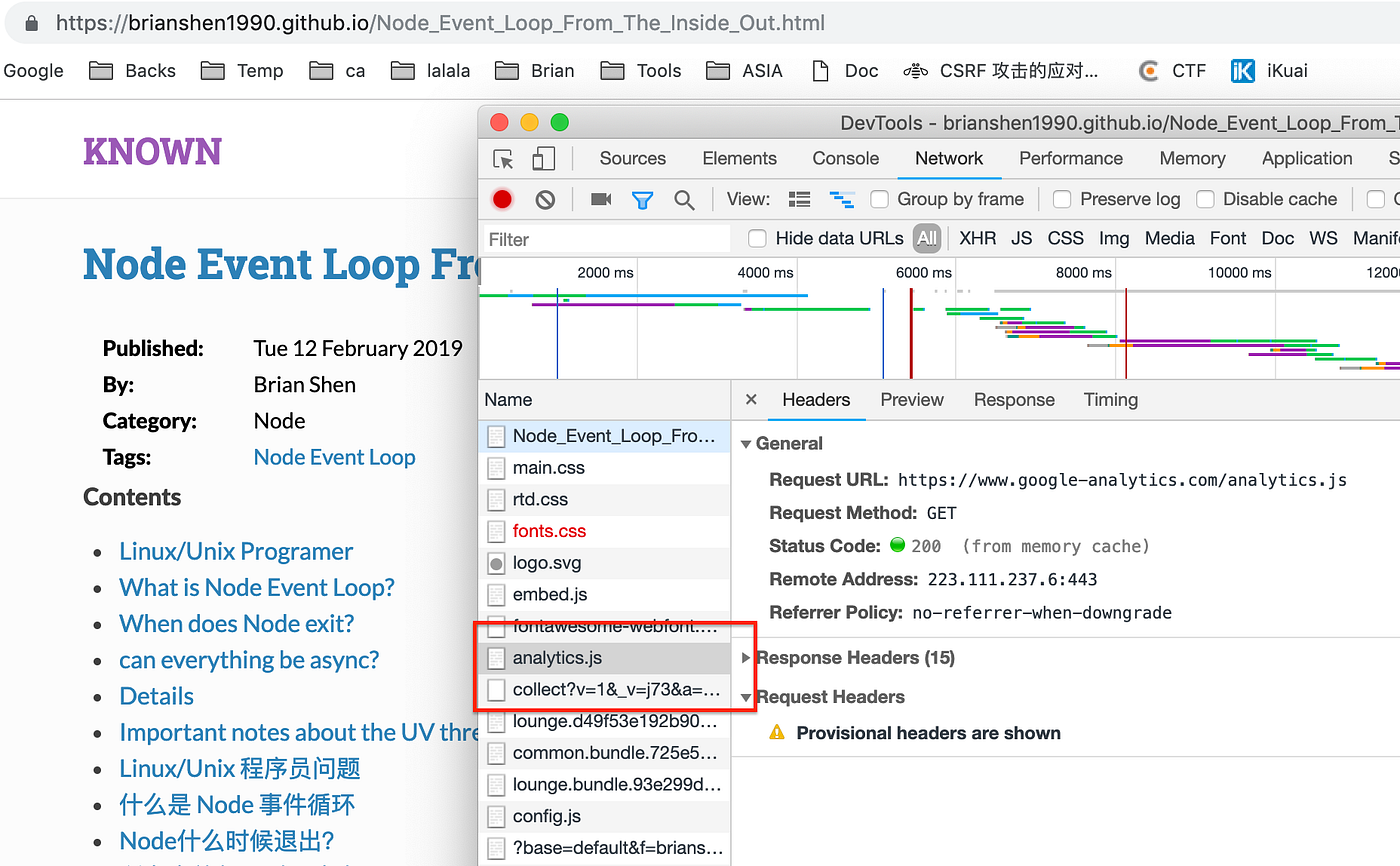Clear the network requests list
The width and height of the screenshot is (1400, 866).
pos(544,199)
